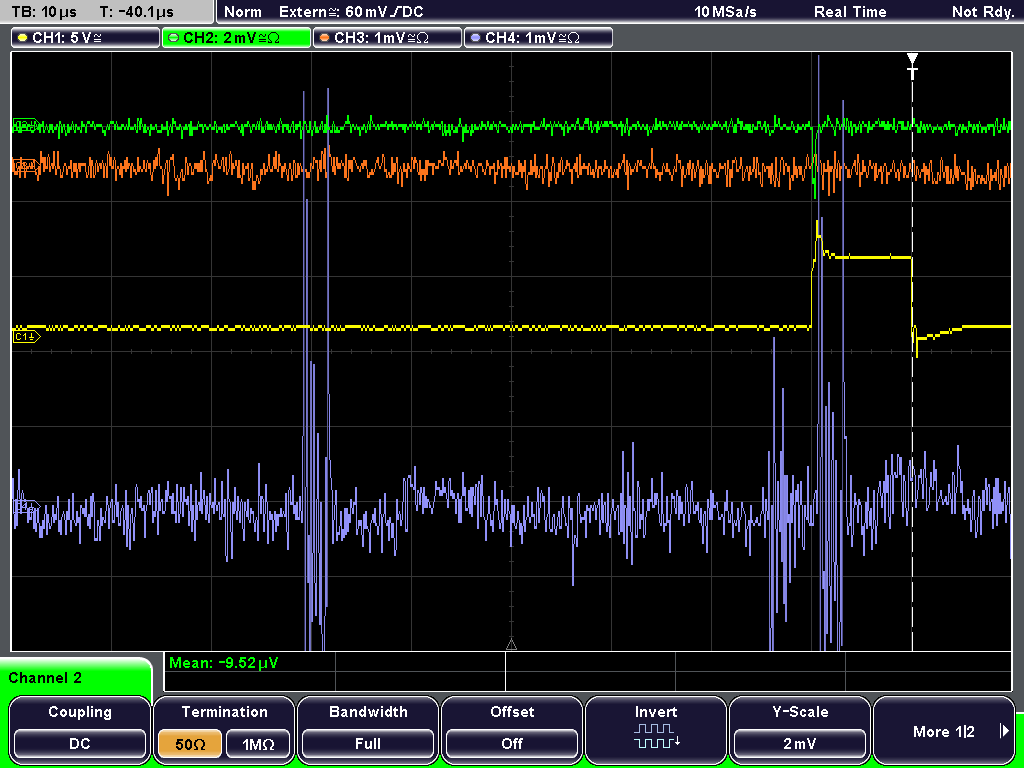Go to More 1|2 menu page
The width and height of the screenshot is (1024, 768).
click(944, 728)
